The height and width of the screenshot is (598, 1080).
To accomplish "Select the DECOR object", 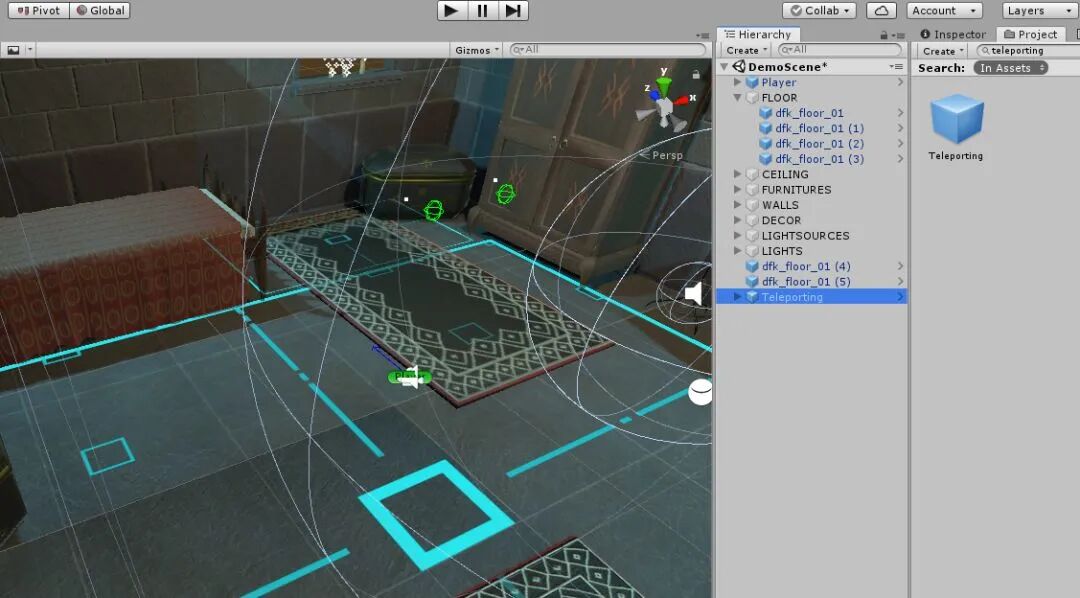I will 781,220.
